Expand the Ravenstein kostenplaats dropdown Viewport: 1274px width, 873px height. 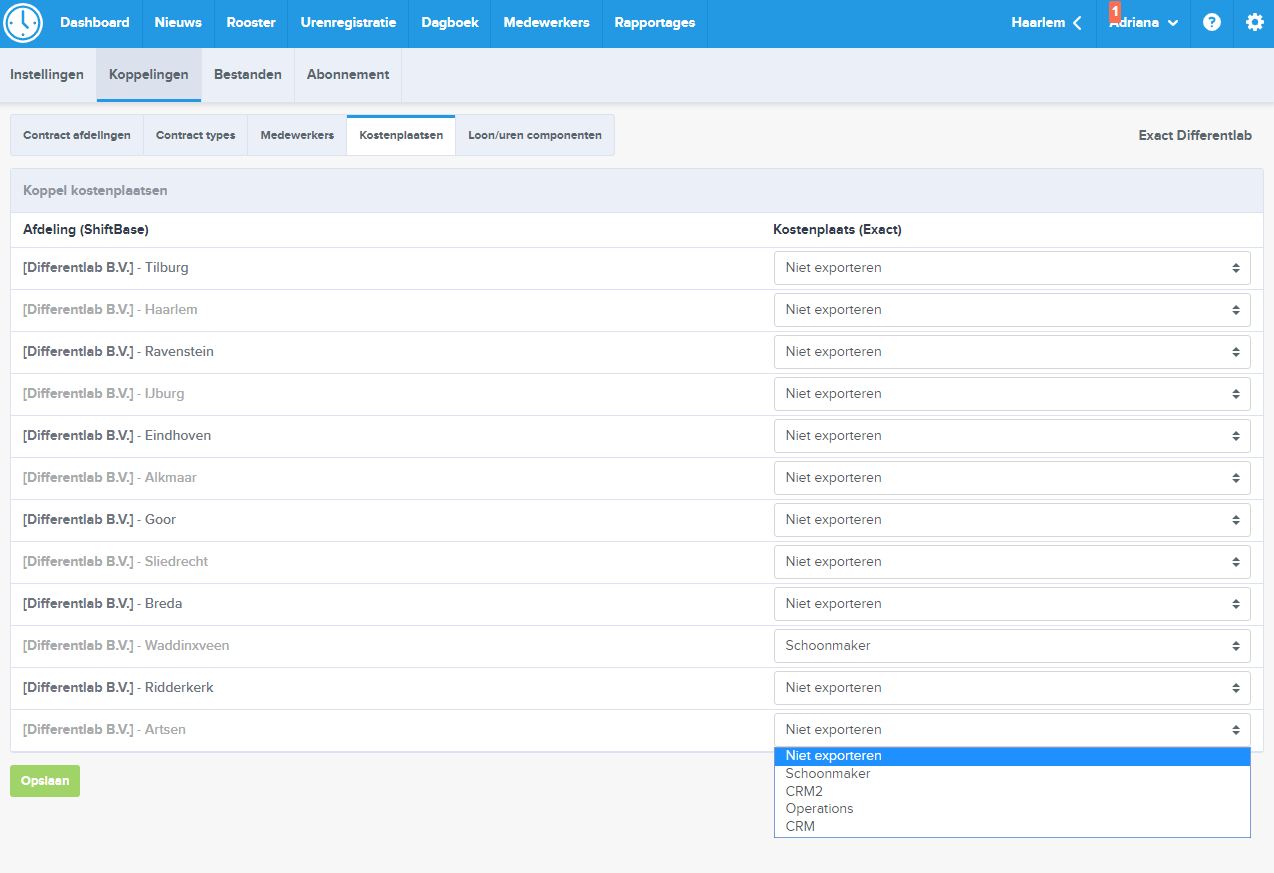tap(1012, 352)
